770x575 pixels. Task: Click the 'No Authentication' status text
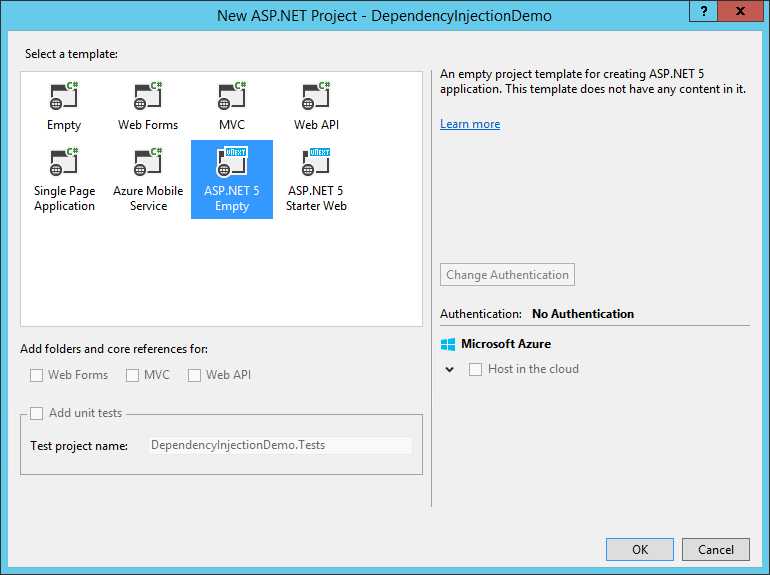click(583, 314)
